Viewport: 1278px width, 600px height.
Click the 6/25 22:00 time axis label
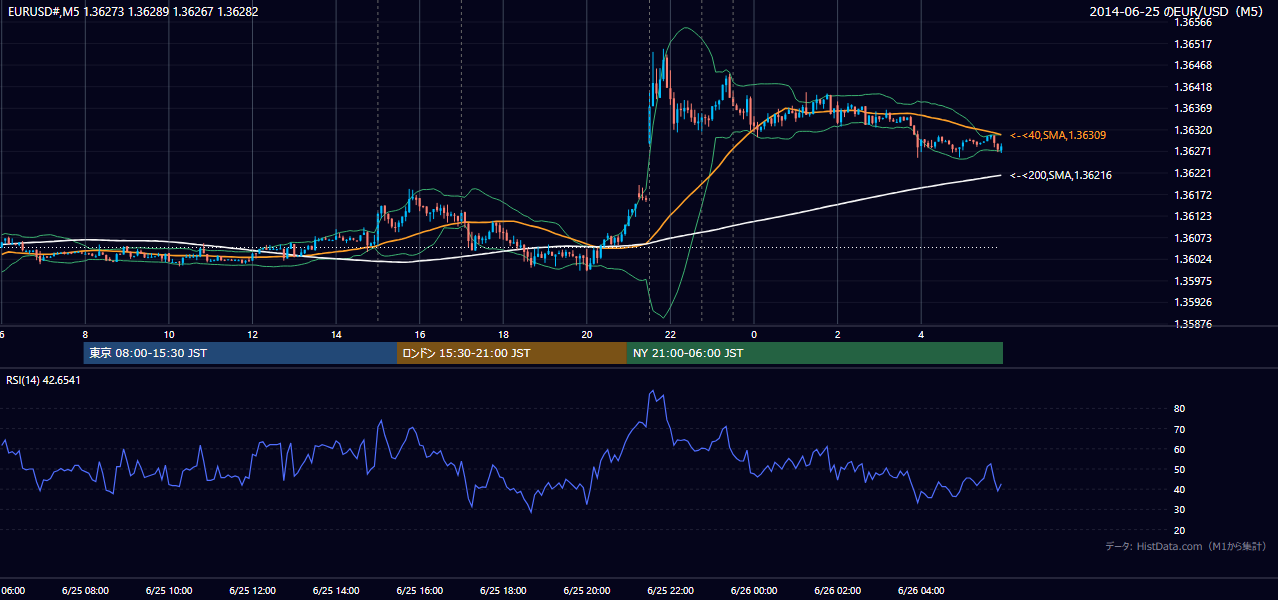(670, 591)
